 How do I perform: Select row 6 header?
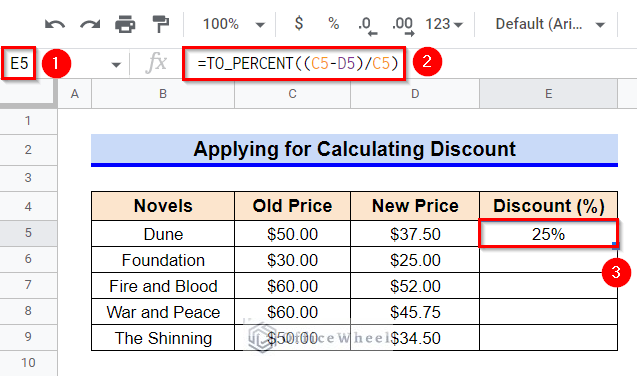(28, 259)
